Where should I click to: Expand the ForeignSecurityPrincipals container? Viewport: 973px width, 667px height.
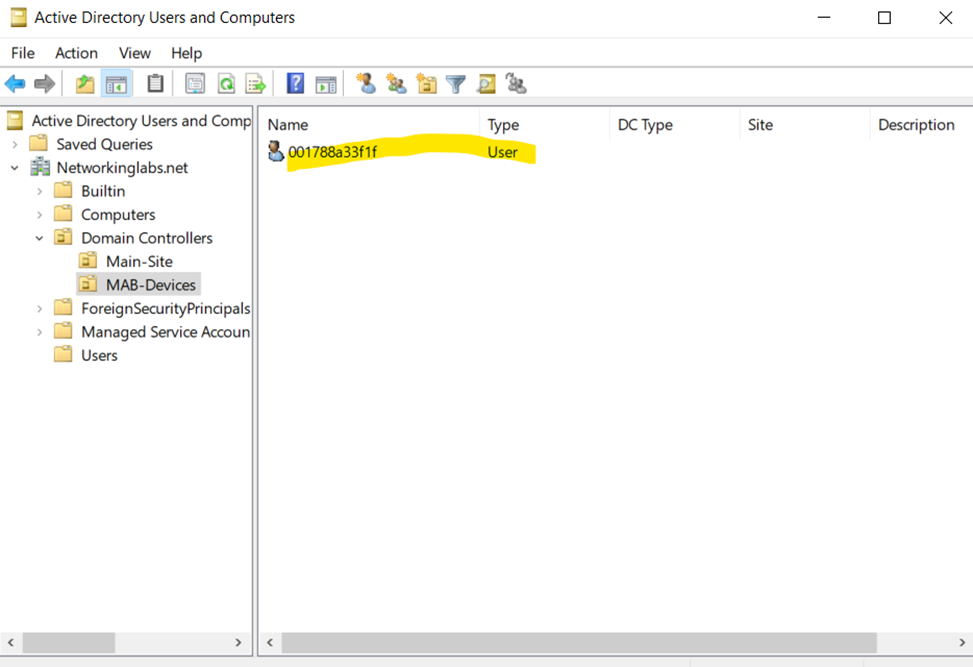pos(40,309)
